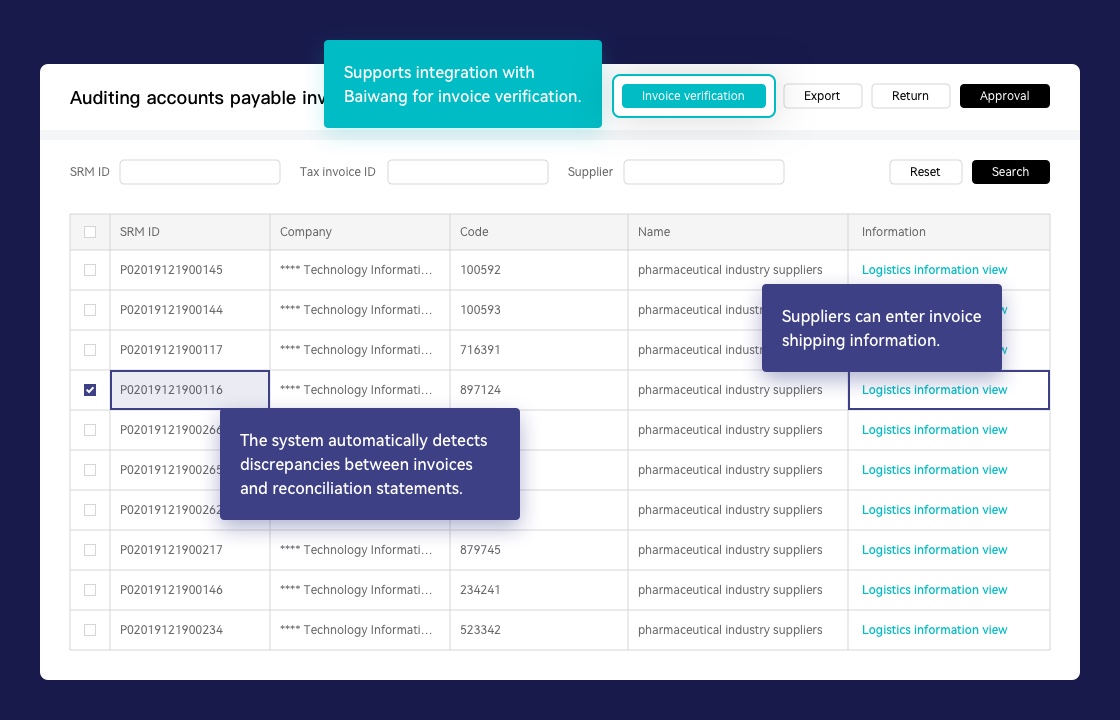Select the P02019121900146 SRM ID cell
1120x720 pixels.
coord(171,590)
